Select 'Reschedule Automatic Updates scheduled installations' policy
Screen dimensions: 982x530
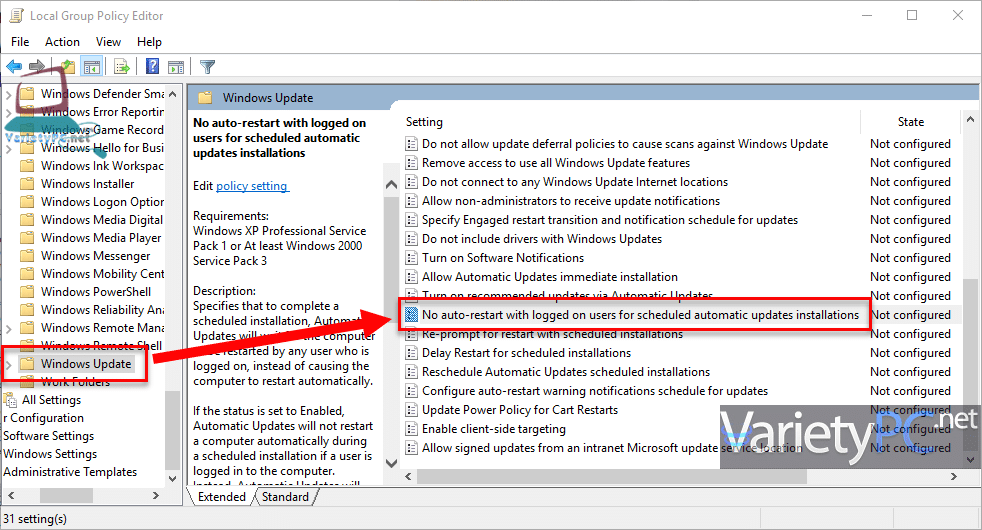(x=566, y=372)
